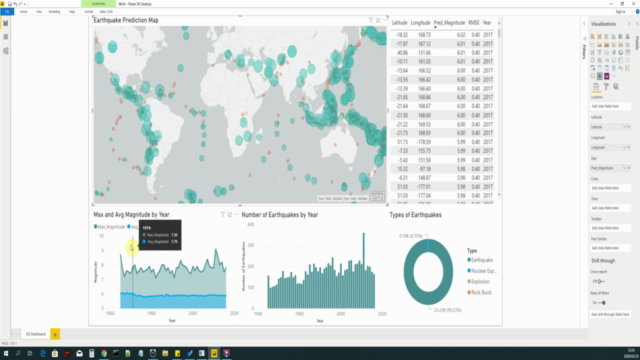Select the Python visual icon
Image resolution: width=640 pixels, height=360 pixels.
(620, 68)
